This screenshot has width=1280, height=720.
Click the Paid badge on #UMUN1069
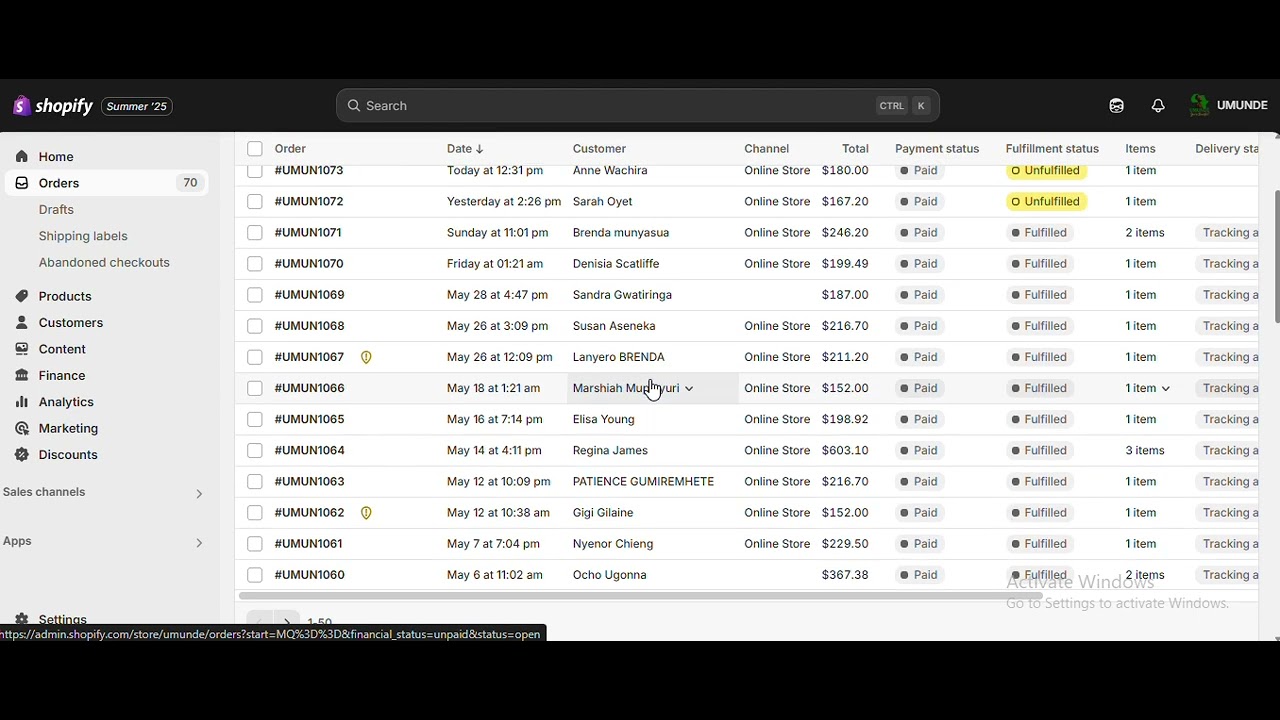919,295
